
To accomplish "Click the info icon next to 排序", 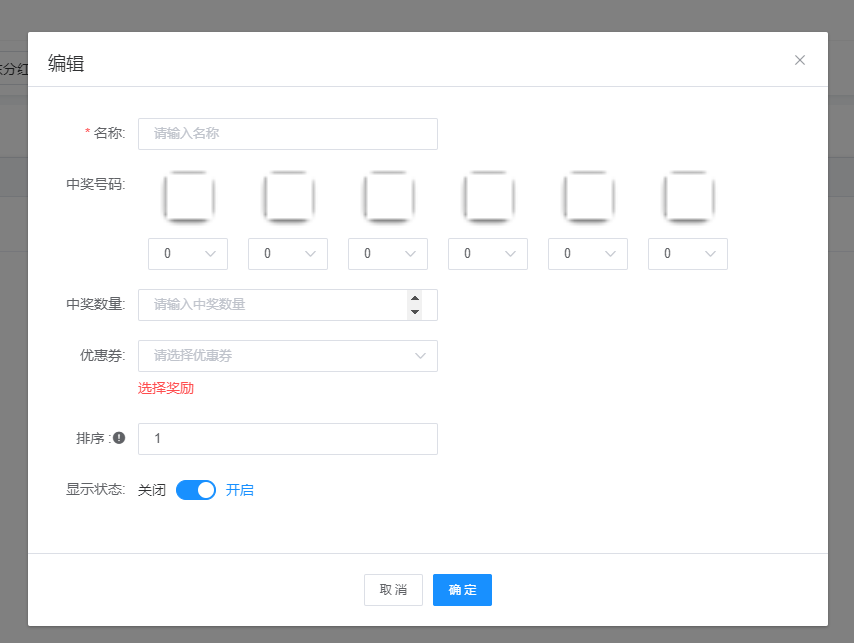I will pyautogui.click(x=119, y=438).
